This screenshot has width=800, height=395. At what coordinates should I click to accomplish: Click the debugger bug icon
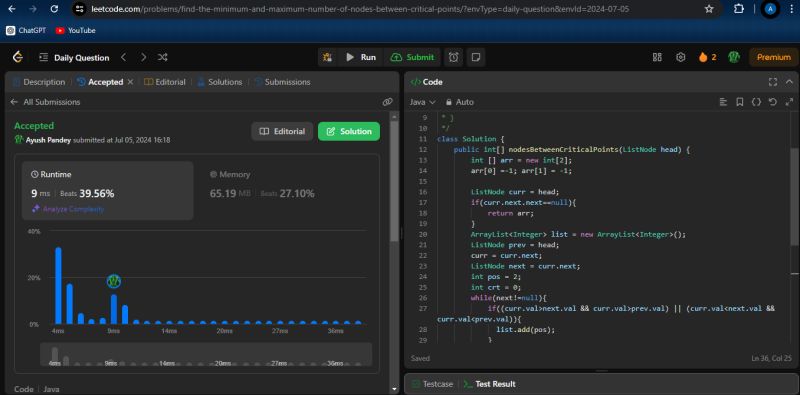327,57
